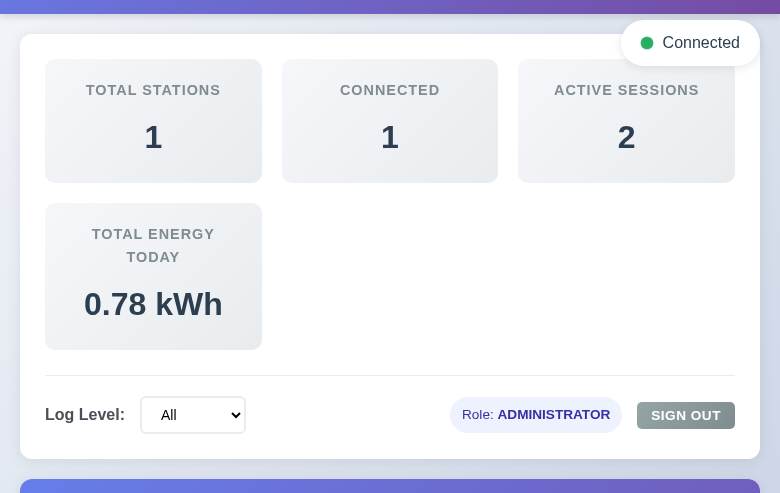Click the "Role:" prefix in role badge
This screenshot has width=780, height=493.
478,415
